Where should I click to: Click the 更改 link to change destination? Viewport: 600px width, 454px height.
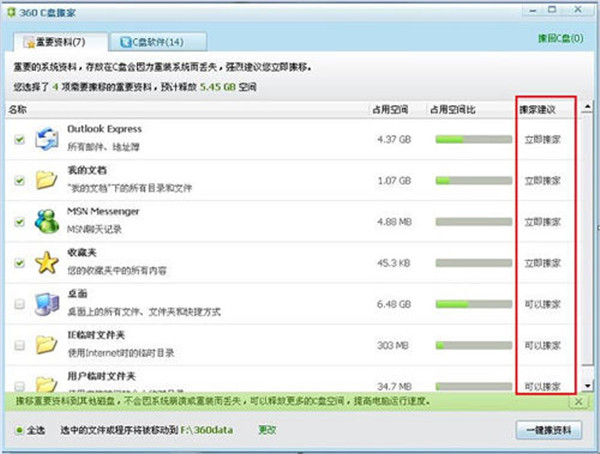point(267,430)
